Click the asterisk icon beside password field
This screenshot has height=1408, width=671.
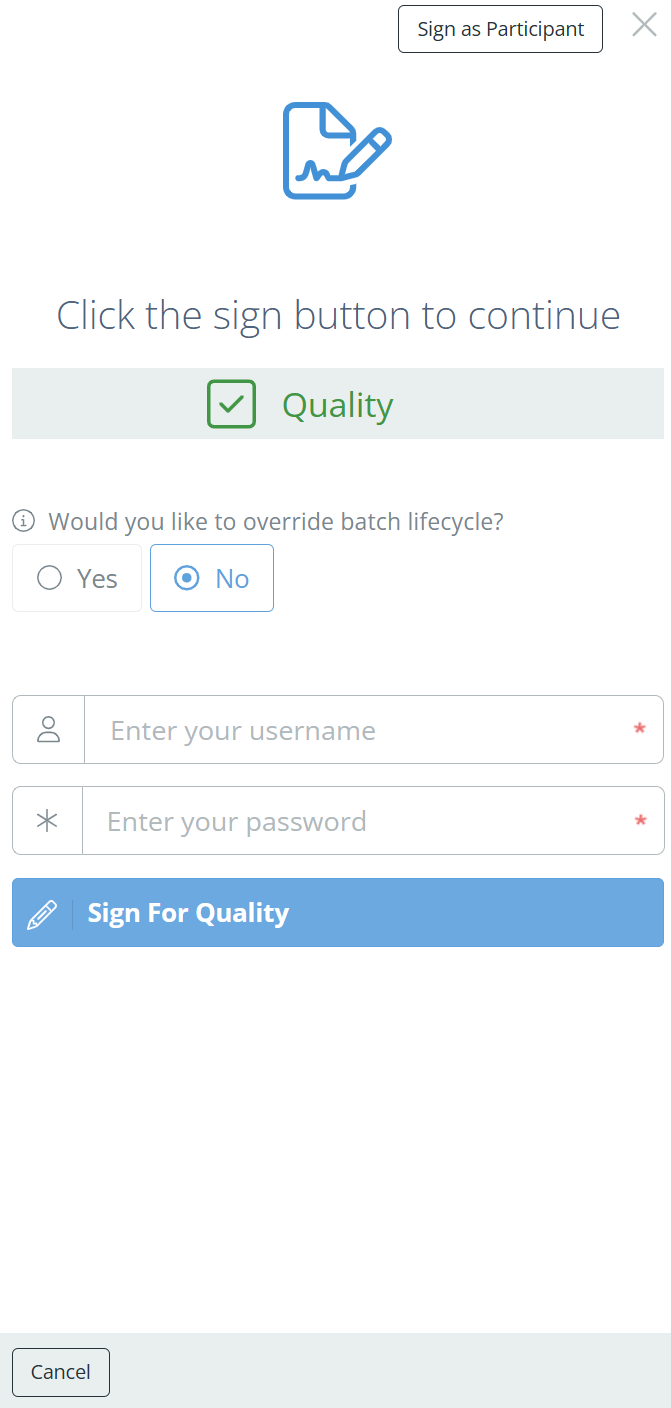[47, 821]
